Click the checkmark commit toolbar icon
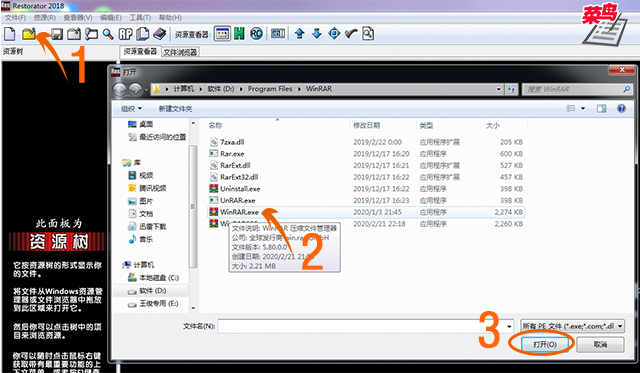 (351, 34)
